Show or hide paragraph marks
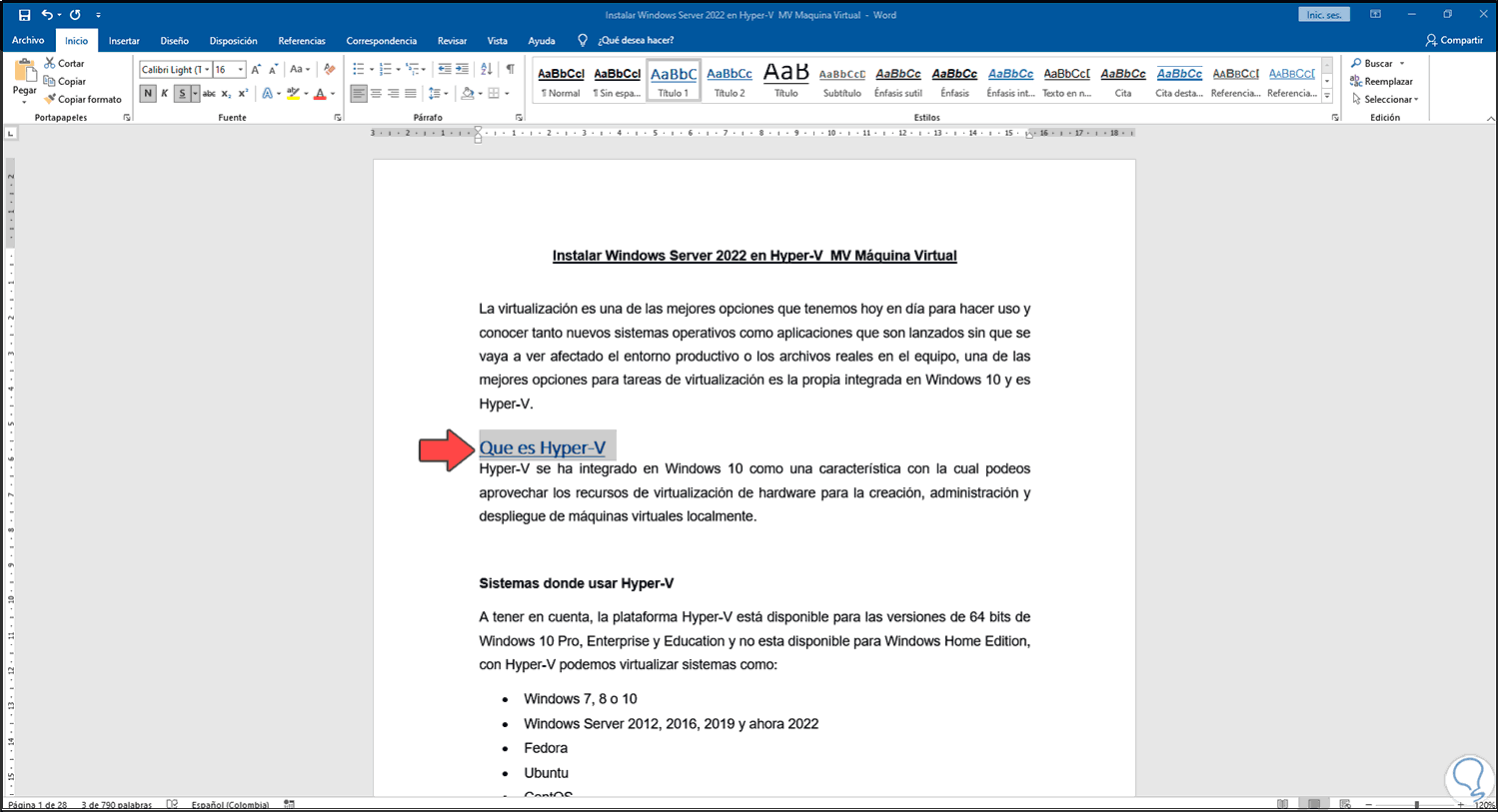The width and height of the screenshot is (1499, 812). [x=511, y=69]
